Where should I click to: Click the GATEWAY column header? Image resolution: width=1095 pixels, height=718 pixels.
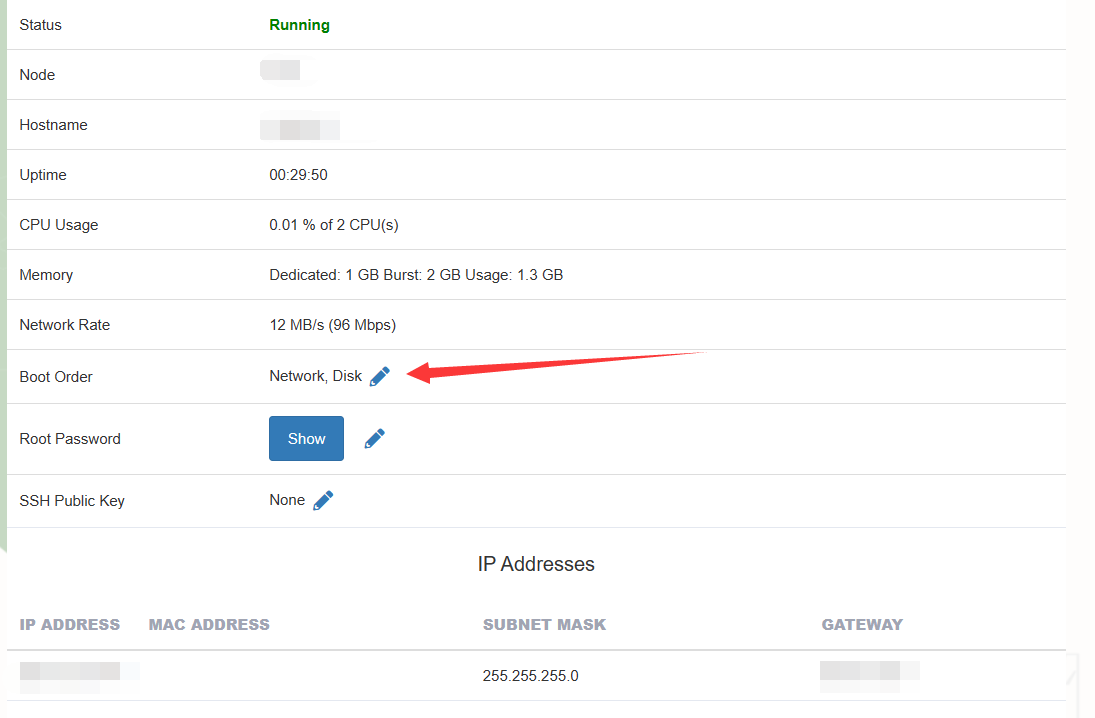(862, 624)
